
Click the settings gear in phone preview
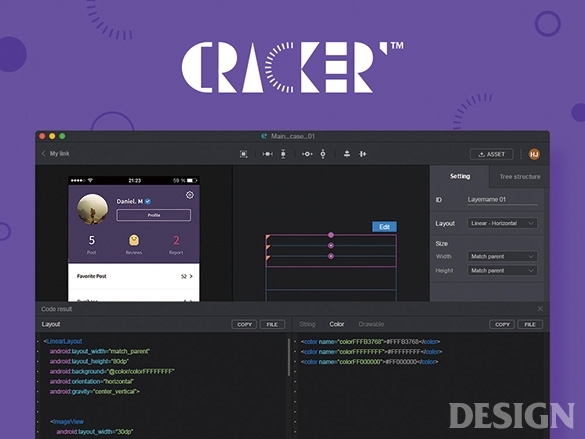point(190,195)
